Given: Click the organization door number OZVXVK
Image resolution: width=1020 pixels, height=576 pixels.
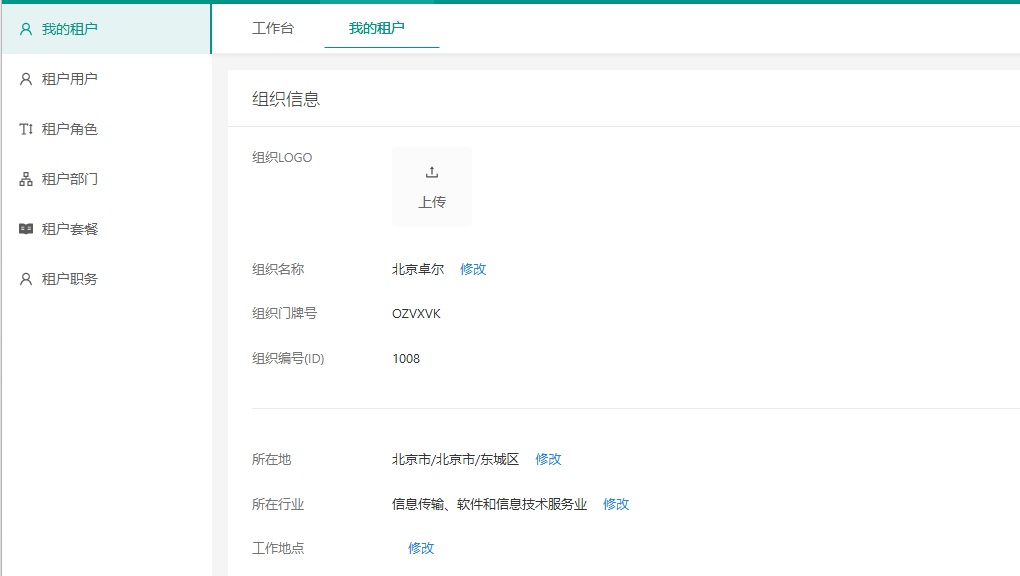Looking at the screenshot, I should [x=416, y=314].
